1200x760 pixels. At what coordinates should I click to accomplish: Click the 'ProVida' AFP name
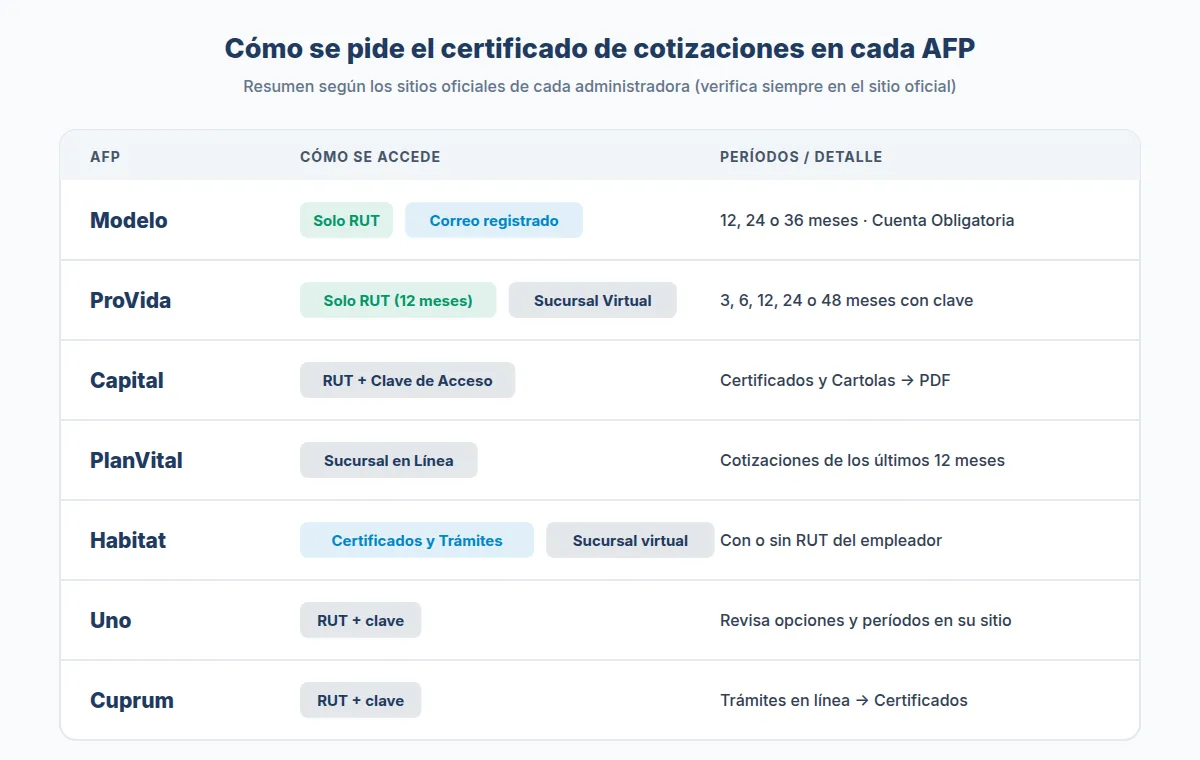tap(130, 300)
